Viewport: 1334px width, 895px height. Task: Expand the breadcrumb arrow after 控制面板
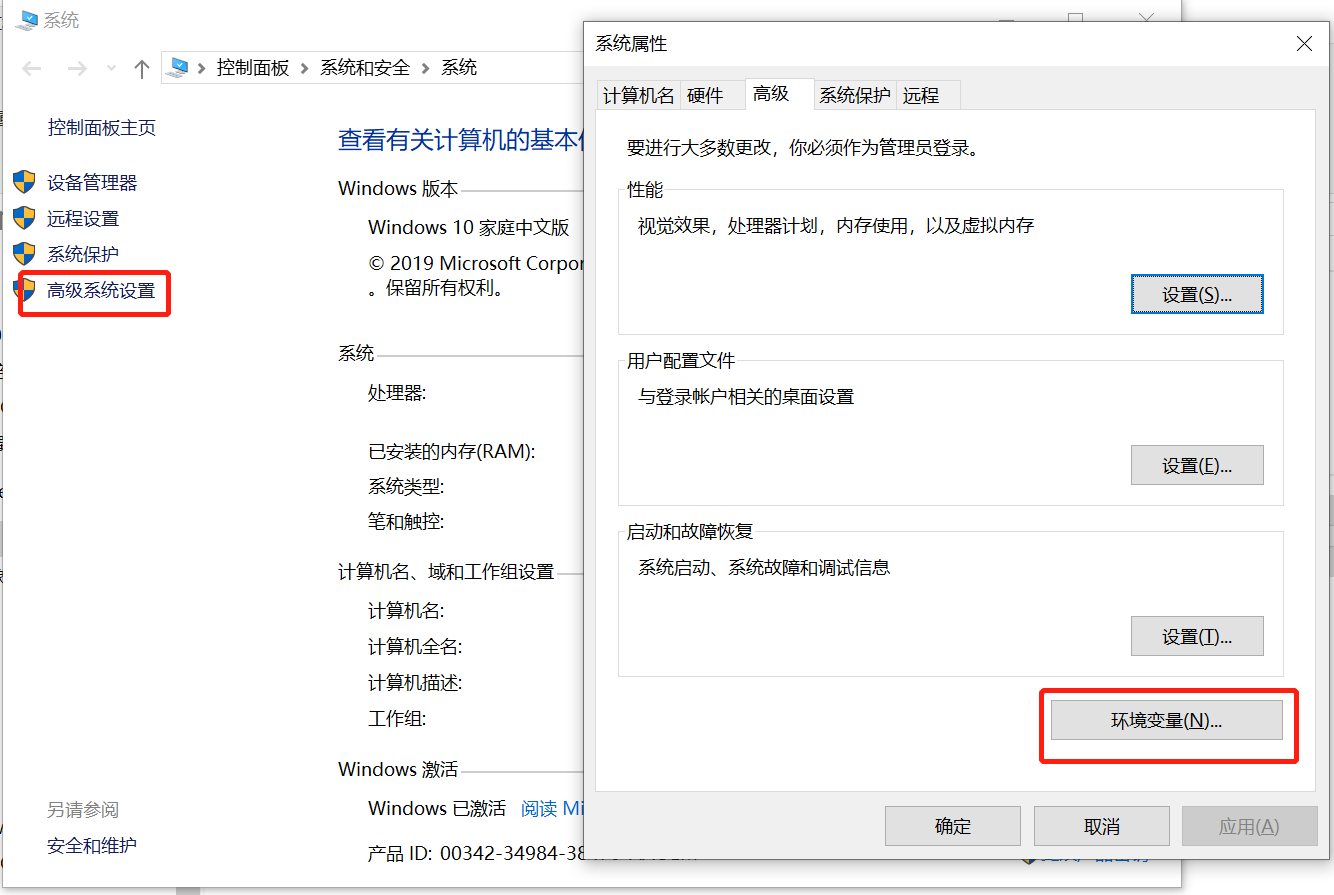(x=305, y=67)
